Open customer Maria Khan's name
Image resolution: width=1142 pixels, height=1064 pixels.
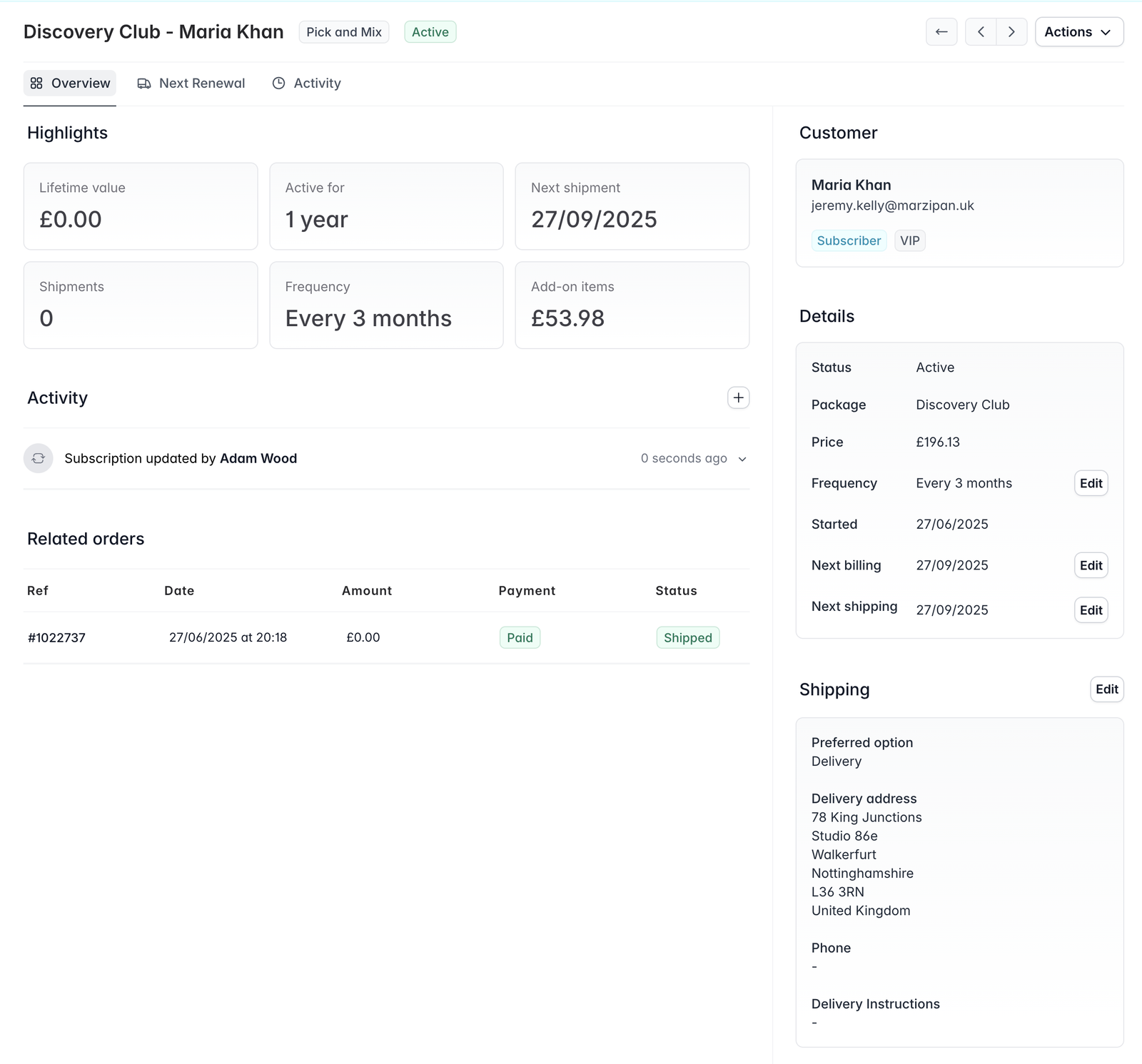tap(851, 185)
